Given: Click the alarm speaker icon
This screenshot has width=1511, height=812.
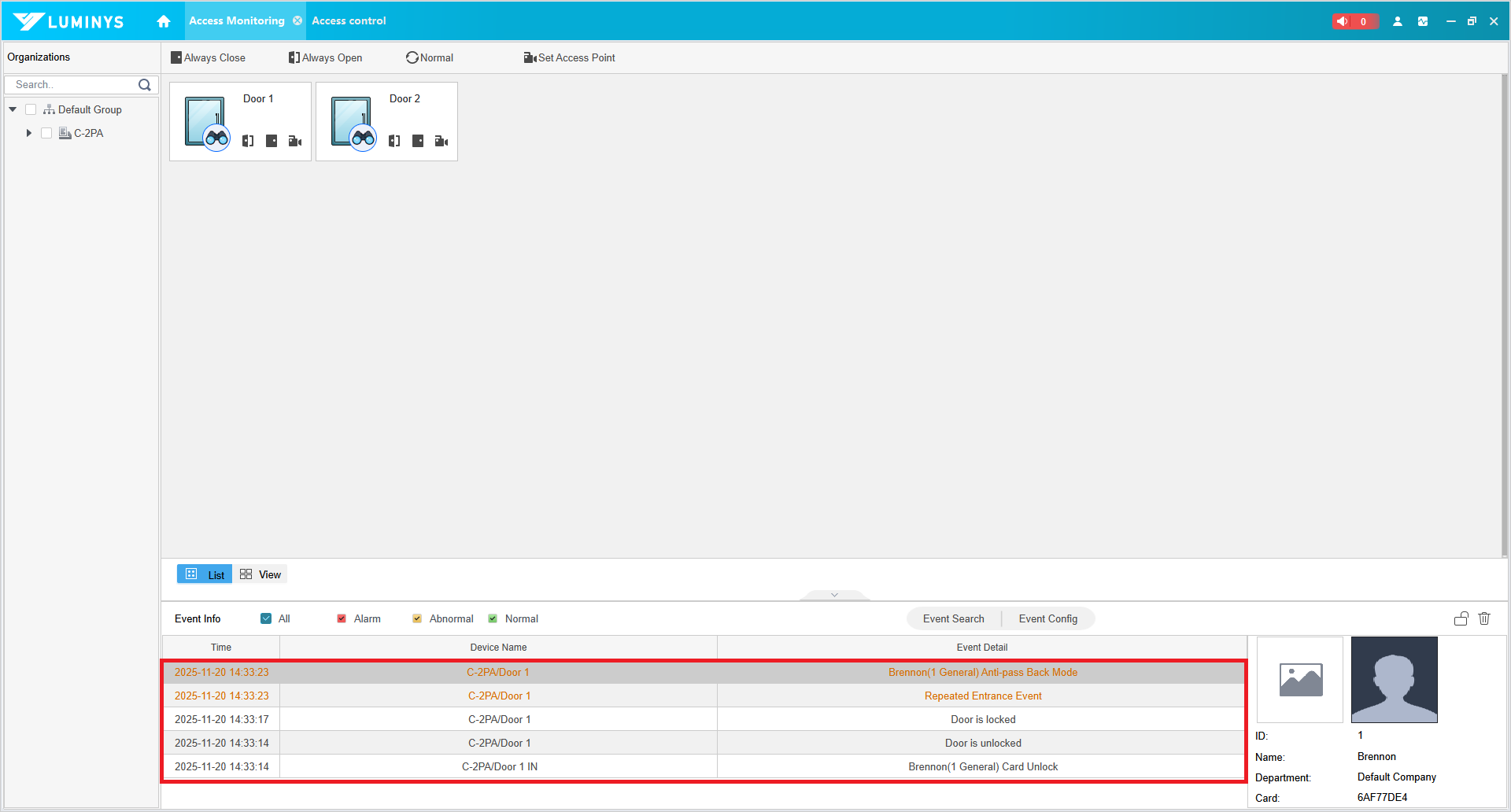Looking at the screenshot, I should (1343, 21).
